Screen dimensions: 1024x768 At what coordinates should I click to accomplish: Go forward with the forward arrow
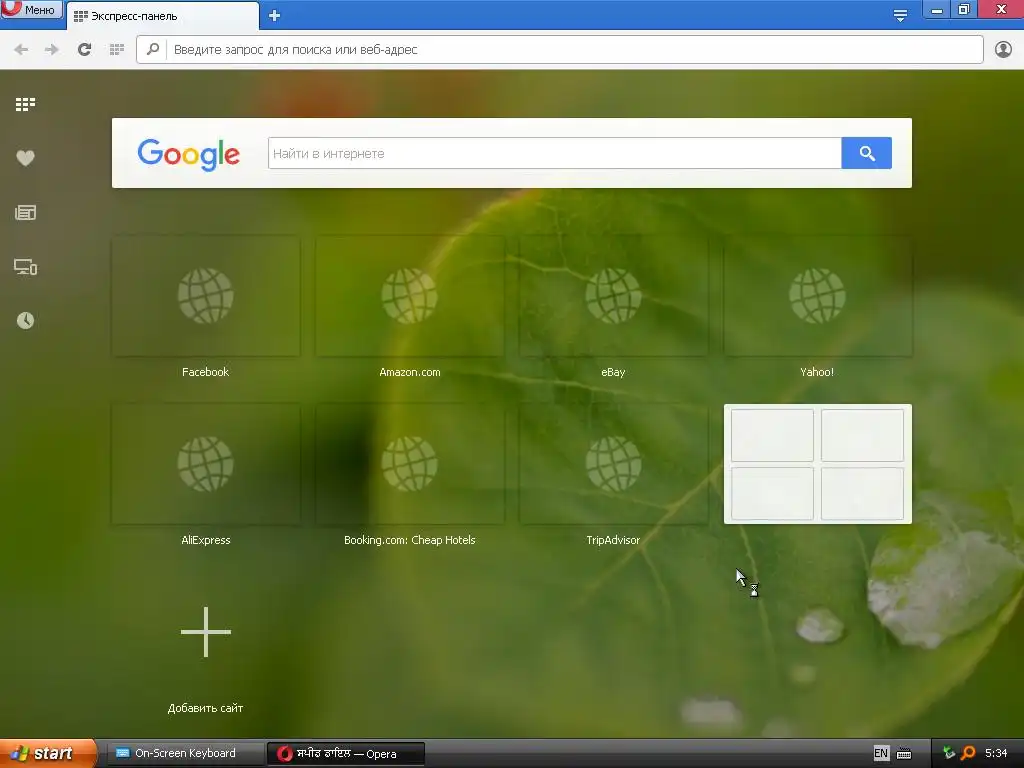(x=52, y=50)
